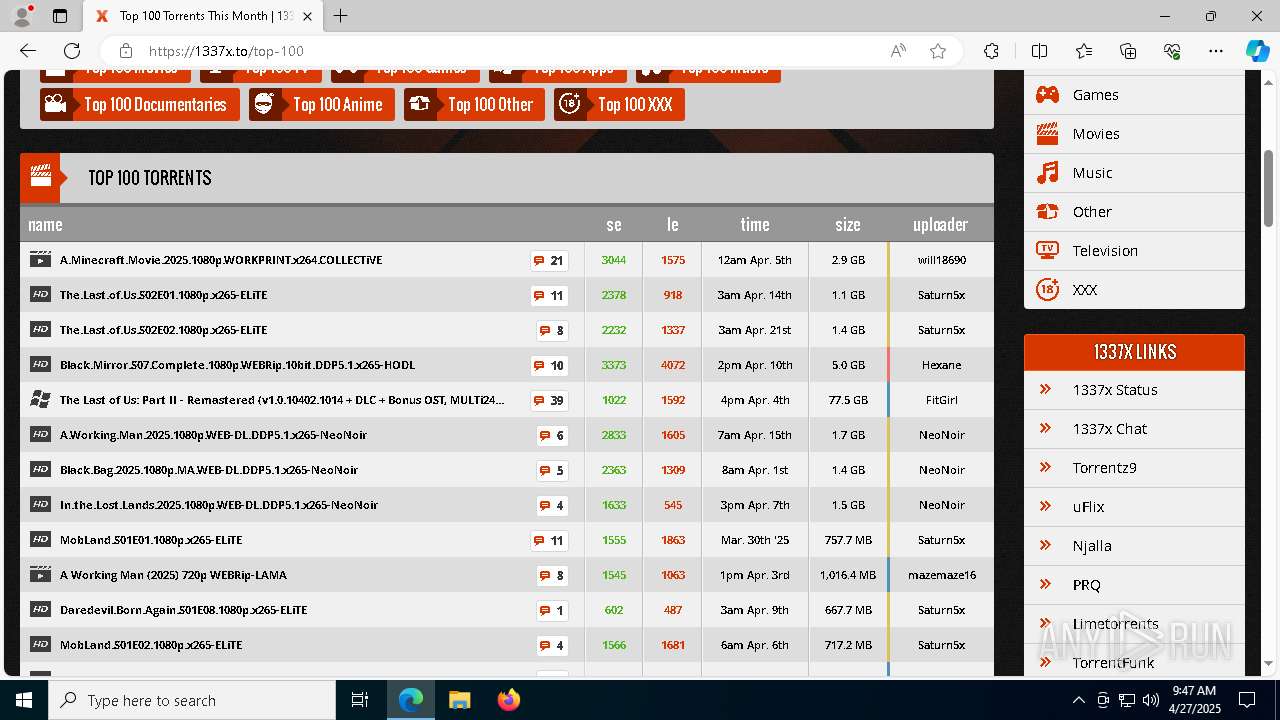The image size is (1280, 720).
Task: Open uploader Hexane profile
Action: [942, 365]
